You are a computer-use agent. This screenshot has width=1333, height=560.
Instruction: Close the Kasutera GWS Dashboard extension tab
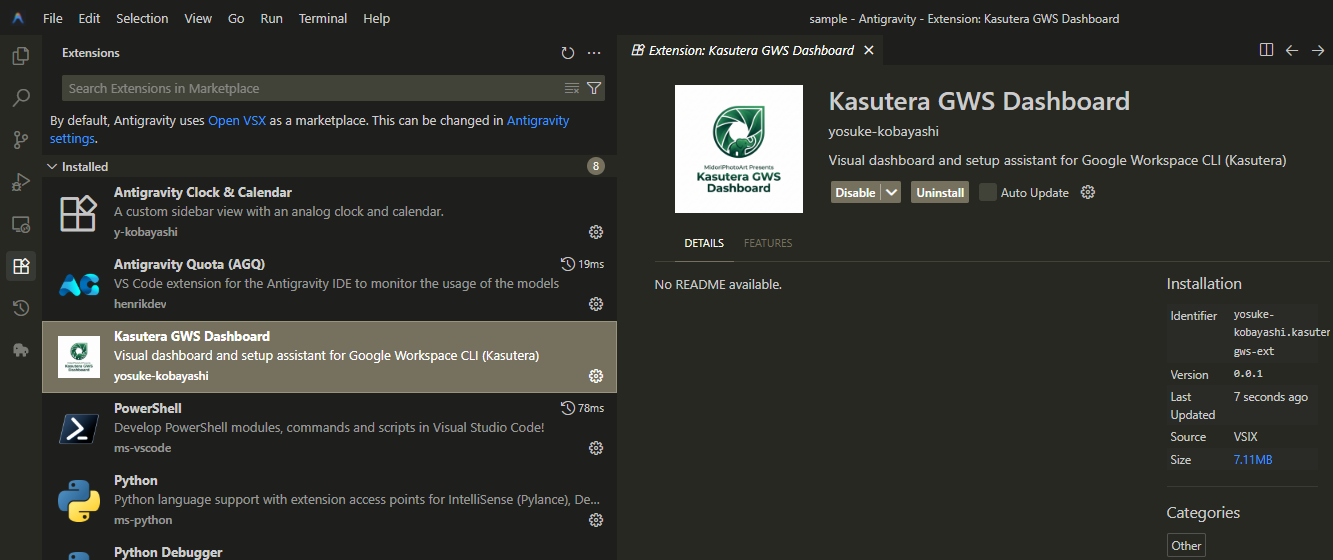point(869,50)
